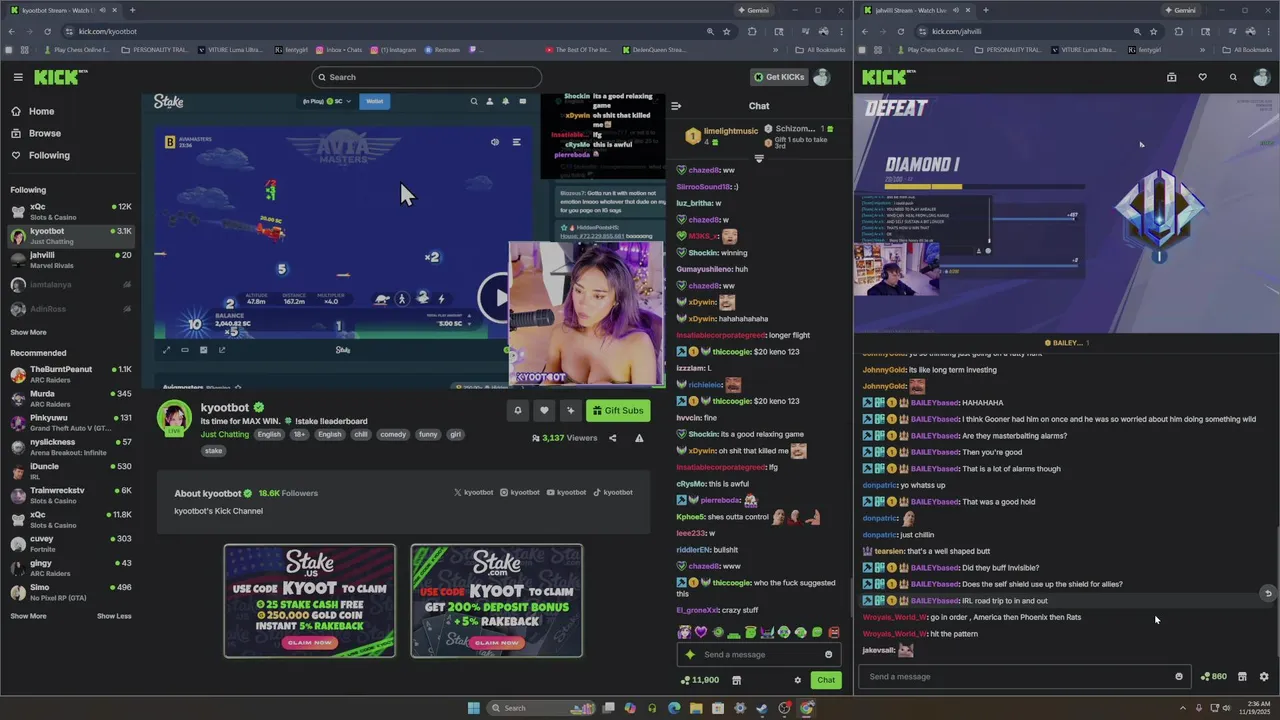The width and height of the screenshot is (1280, 720).
Task: Click the purple heart quick emote
Action: coord(701,632)
